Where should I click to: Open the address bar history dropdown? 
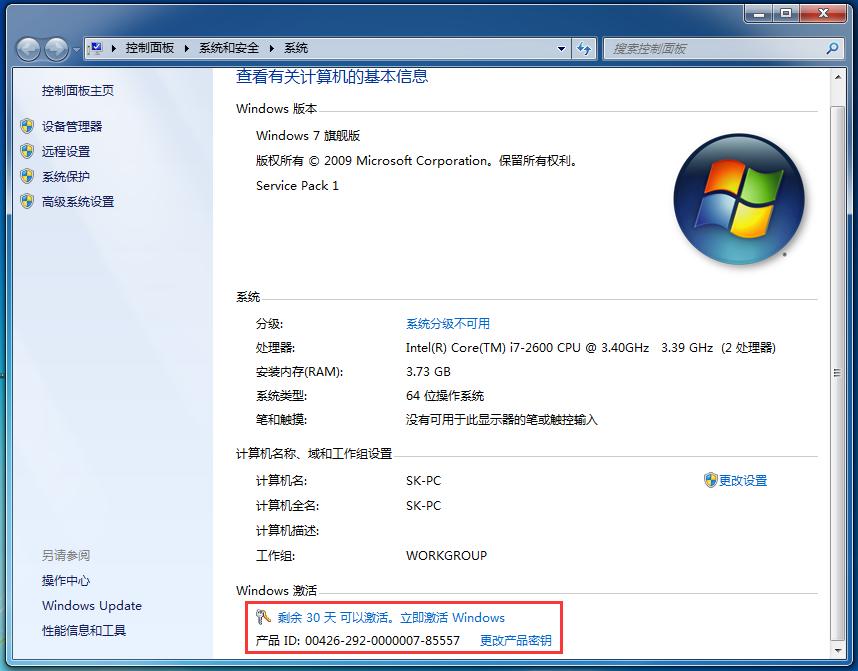(x=562, y=48)
